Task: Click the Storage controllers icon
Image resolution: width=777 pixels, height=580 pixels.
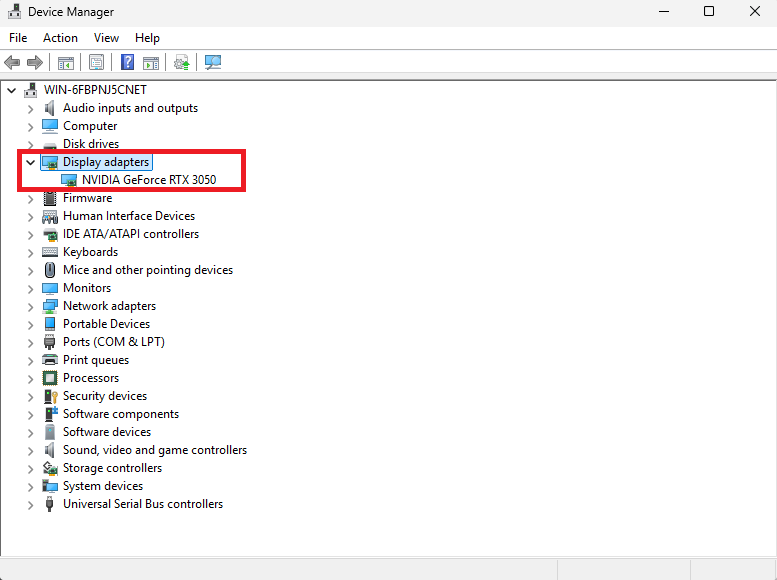Action: tap(50, 468)
